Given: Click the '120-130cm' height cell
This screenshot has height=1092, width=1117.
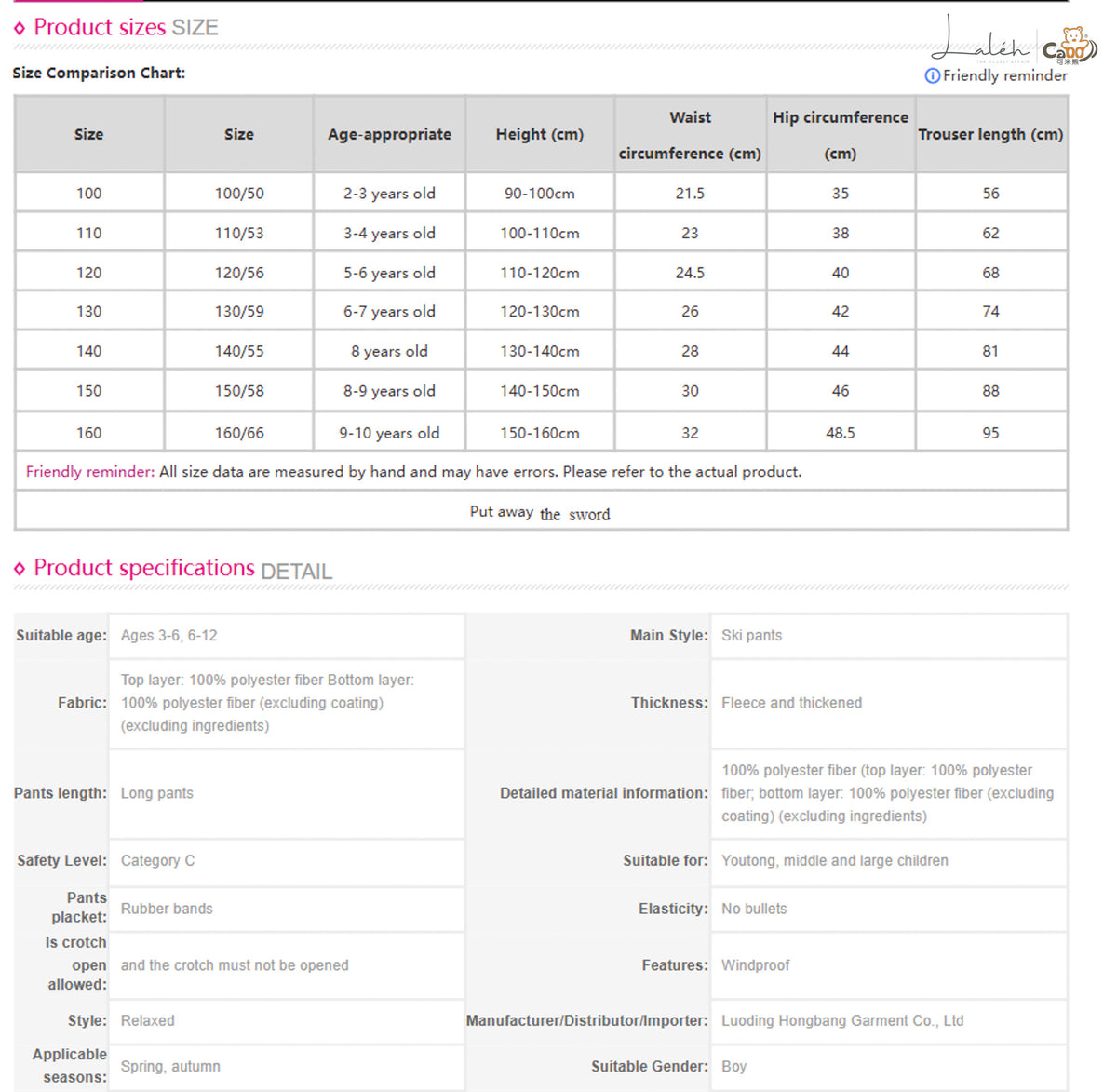Looking at the screenshot, I should 540,312.
